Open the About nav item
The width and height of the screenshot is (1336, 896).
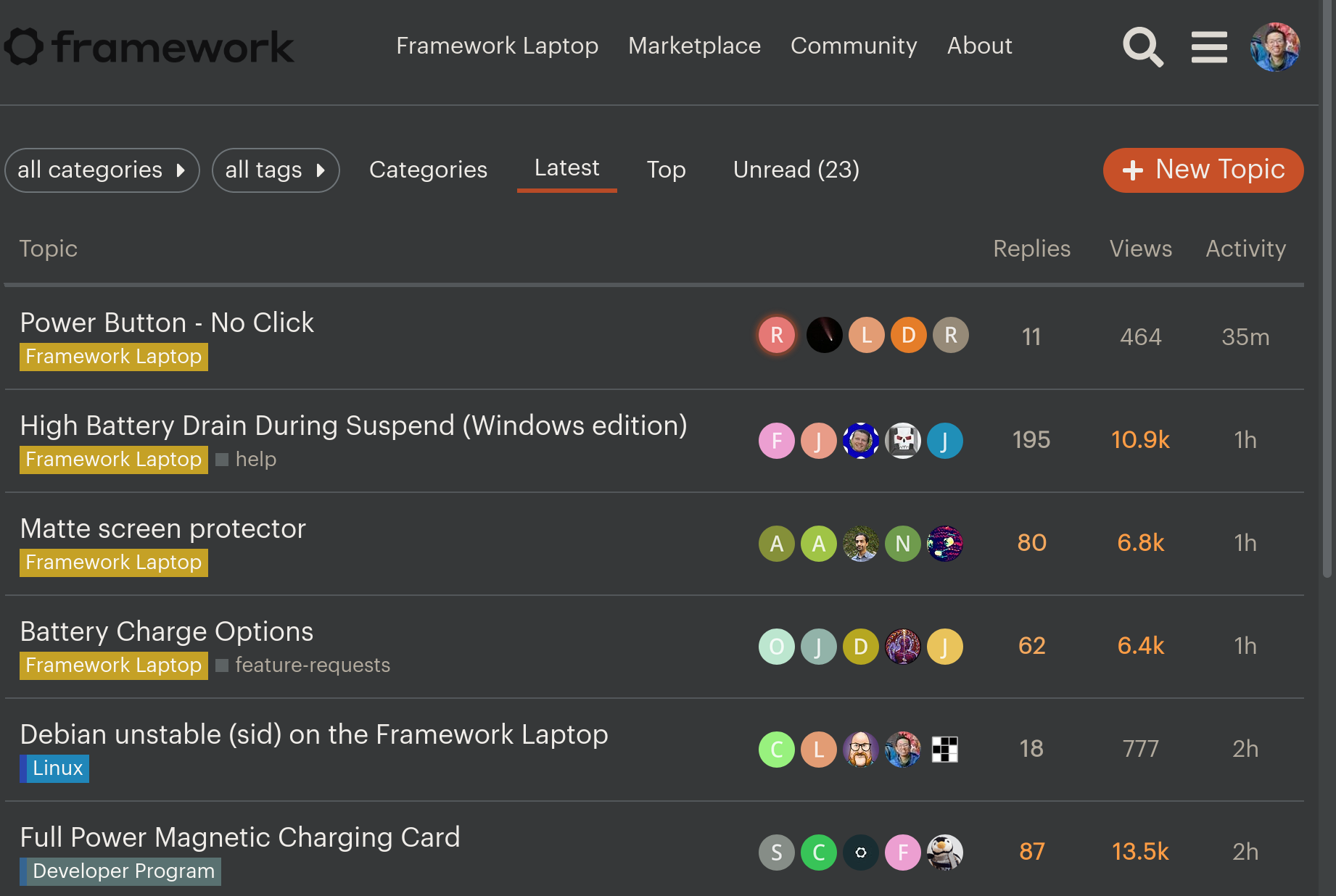(x=980, y=46)
